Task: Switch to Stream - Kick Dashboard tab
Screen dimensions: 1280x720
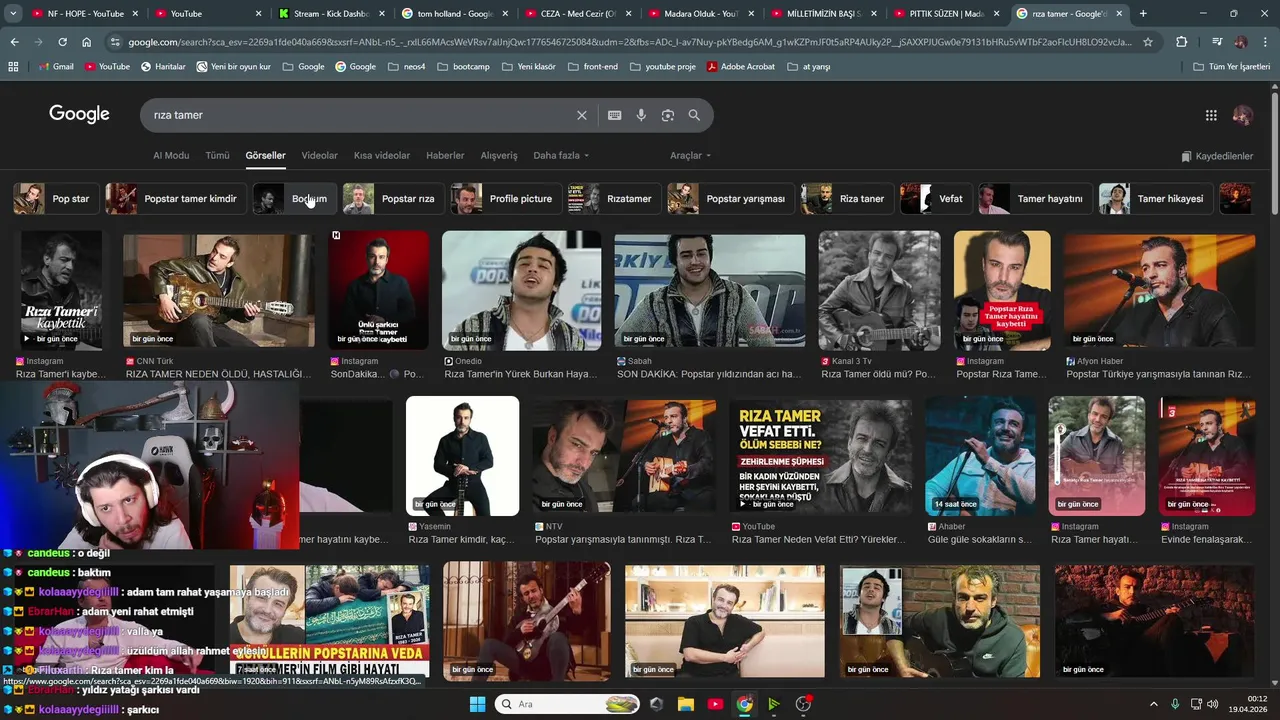Action: pyautogui.click(x=330, y=13)
